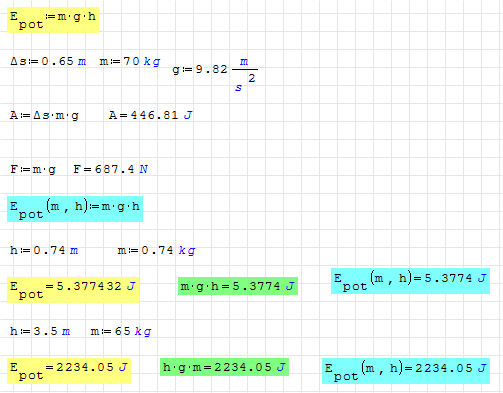Screen dimensions: 503x393
Task: Select the m := 70 kg assignment
Action: tap(130, 61)
